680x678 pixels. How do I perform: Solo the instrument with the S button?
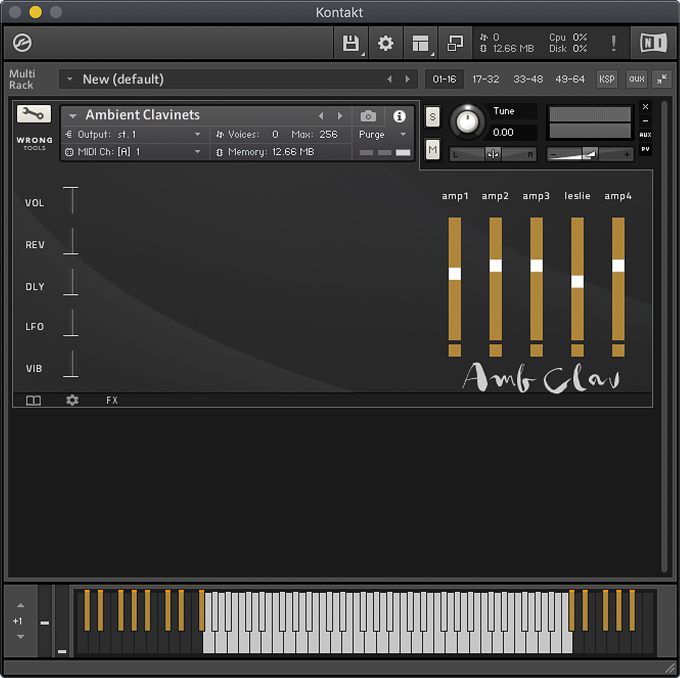pos(432,117)
